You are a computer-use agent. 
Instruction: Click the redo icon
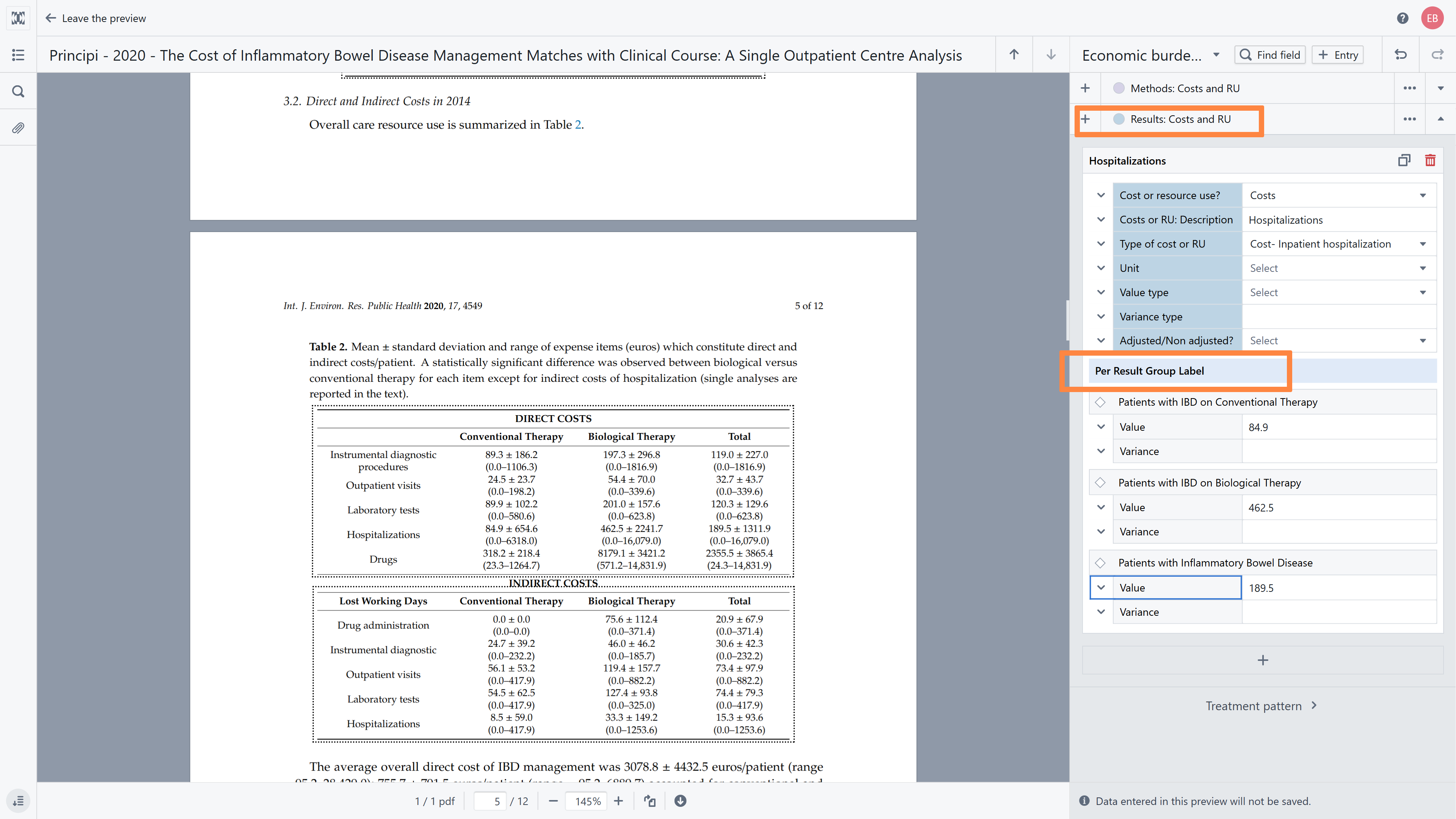pos(1437,55)
